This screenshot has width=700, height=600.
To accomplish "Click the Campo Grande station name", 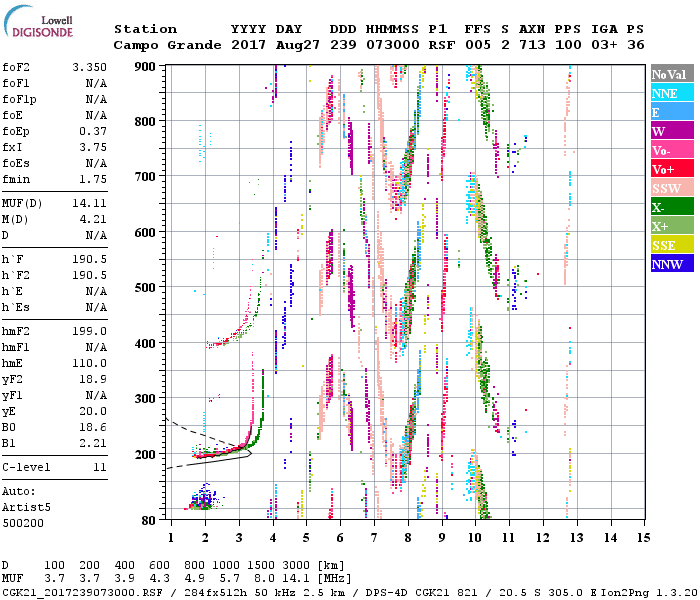I will click(x=167, y=45).
